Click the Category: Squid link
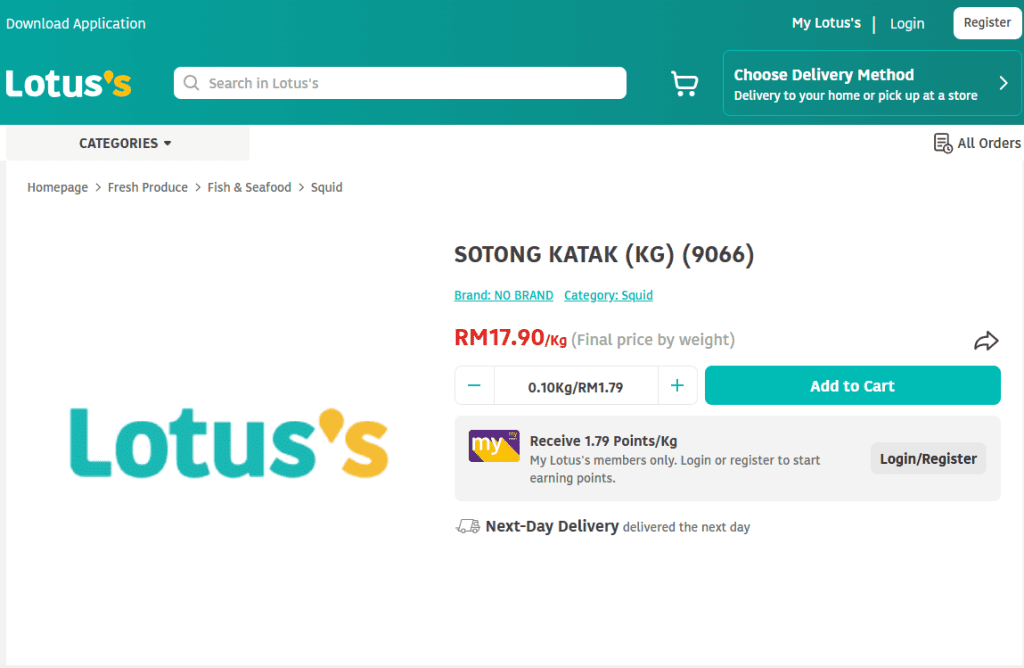 (x=609, y=295)
